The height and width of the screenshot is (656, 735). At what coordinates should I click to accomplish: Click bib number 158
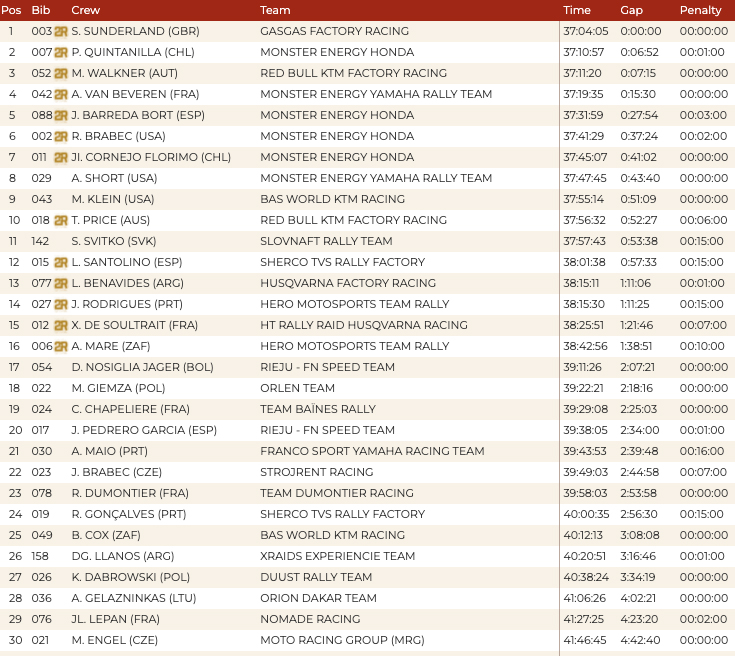pos(40,557)
